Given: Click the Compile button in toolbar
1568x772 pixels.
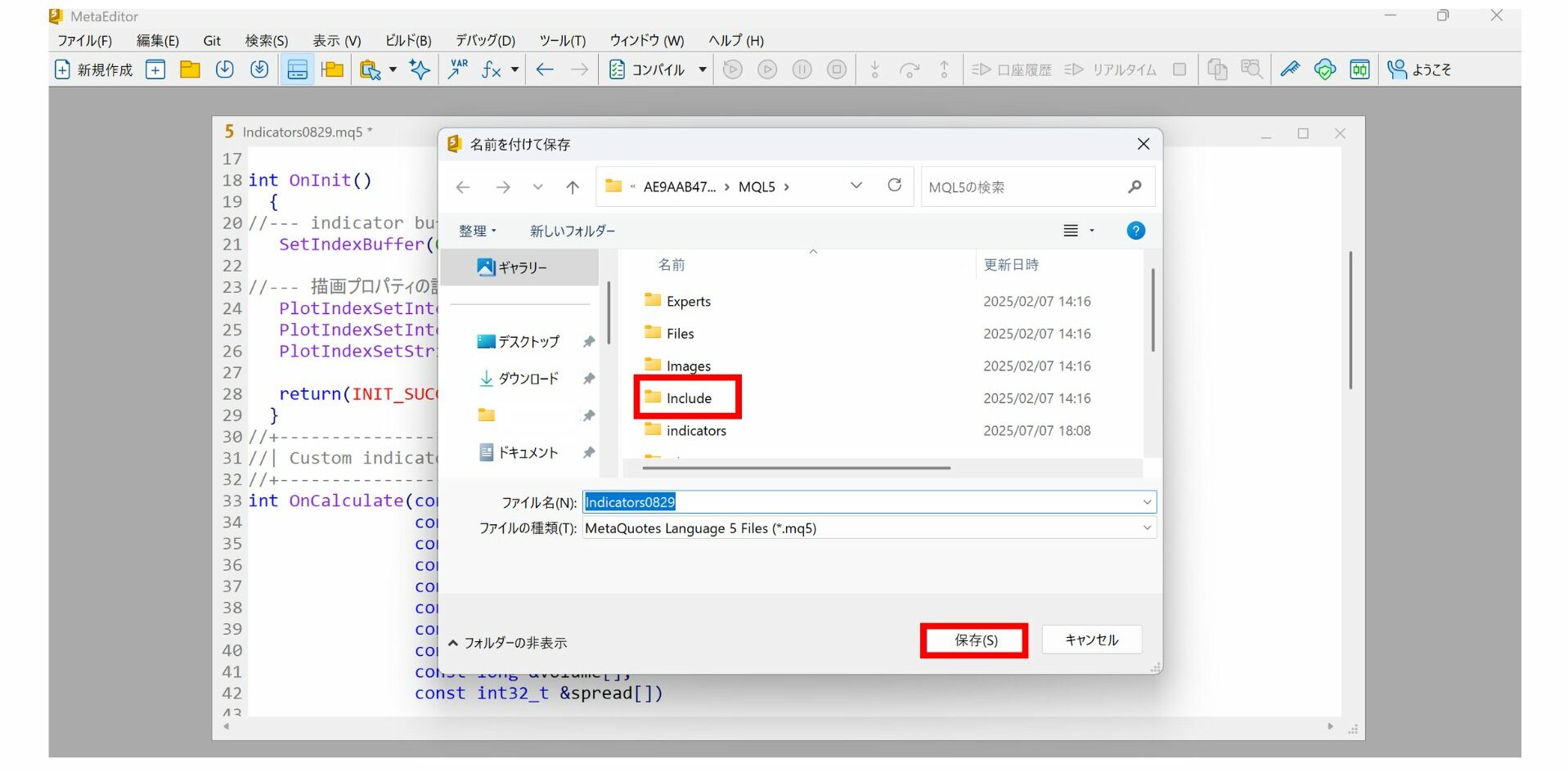Looking at the screenshot, I should point(649,70).
